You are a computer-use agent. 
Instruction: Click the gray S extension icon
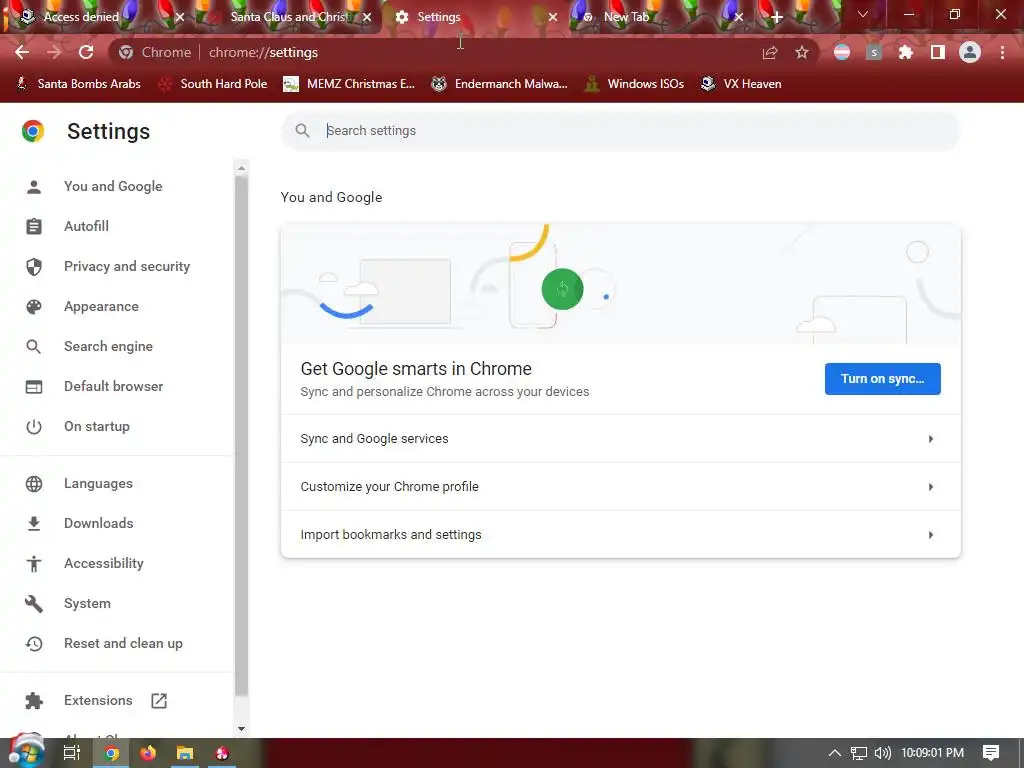[874, 52]
